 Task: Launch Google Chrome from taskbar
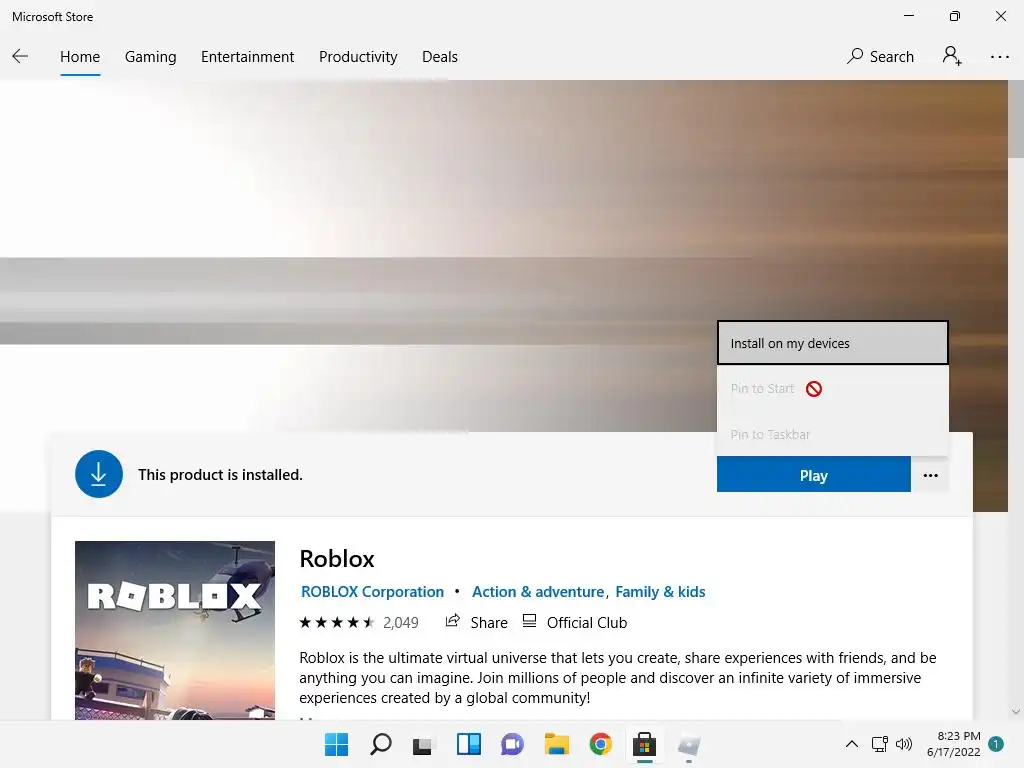[600, 744]
